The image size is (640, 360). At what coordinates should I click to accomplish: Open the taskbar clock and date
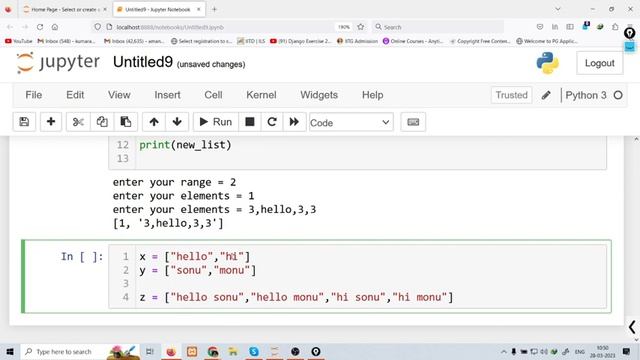point(602,351)
